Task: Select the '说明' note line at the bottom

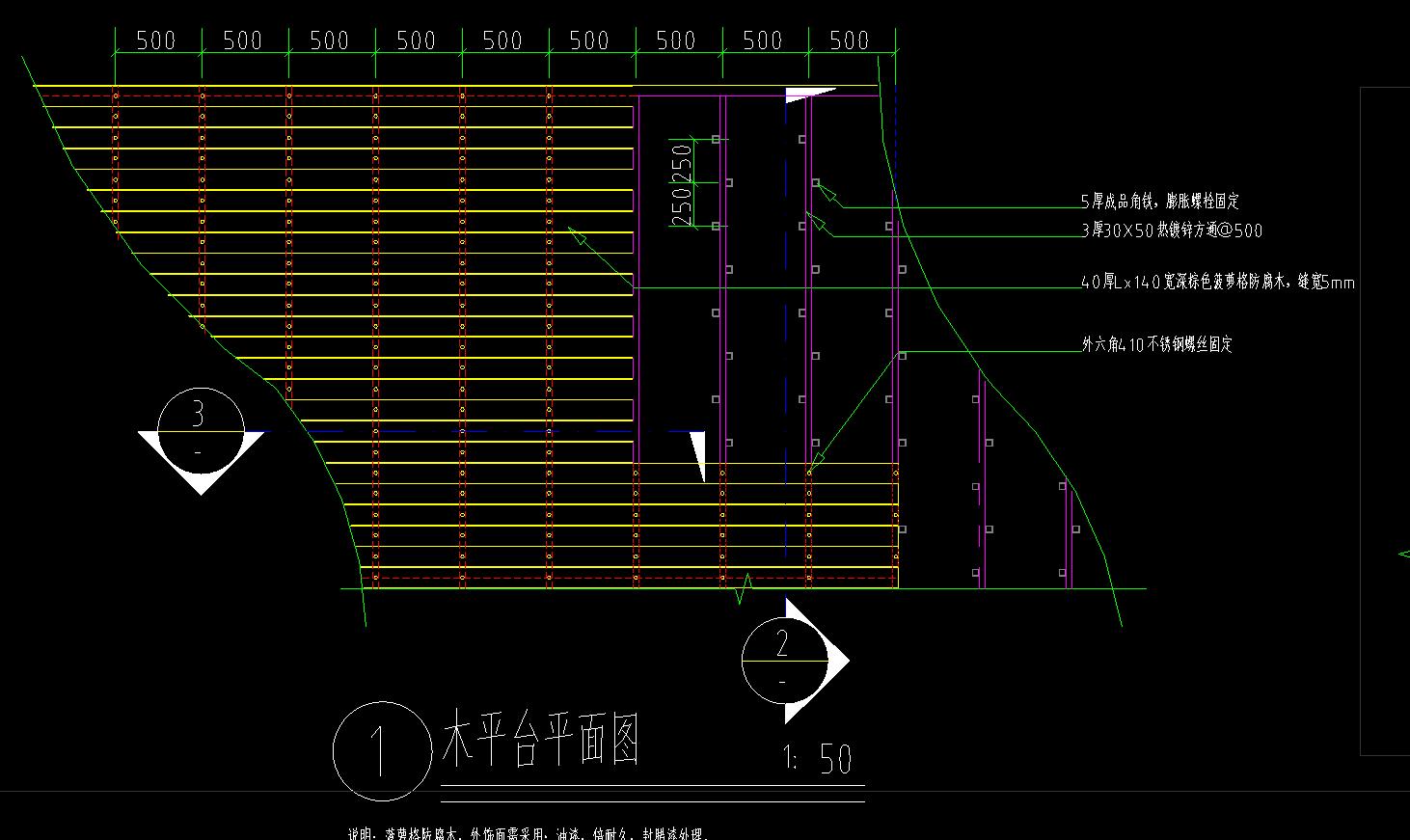Action: coord(529,833)
